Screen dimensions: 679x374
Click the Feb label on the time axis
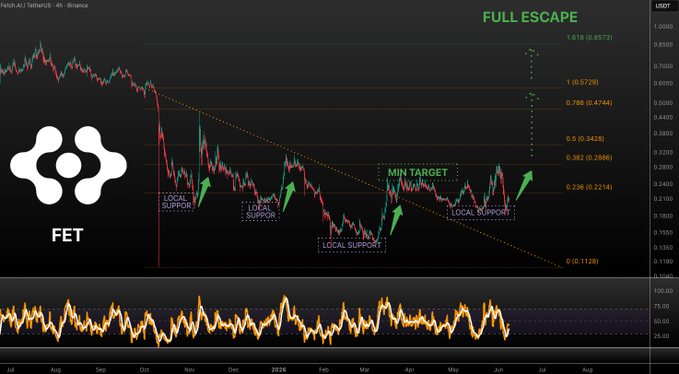click(x=323, y=370)
